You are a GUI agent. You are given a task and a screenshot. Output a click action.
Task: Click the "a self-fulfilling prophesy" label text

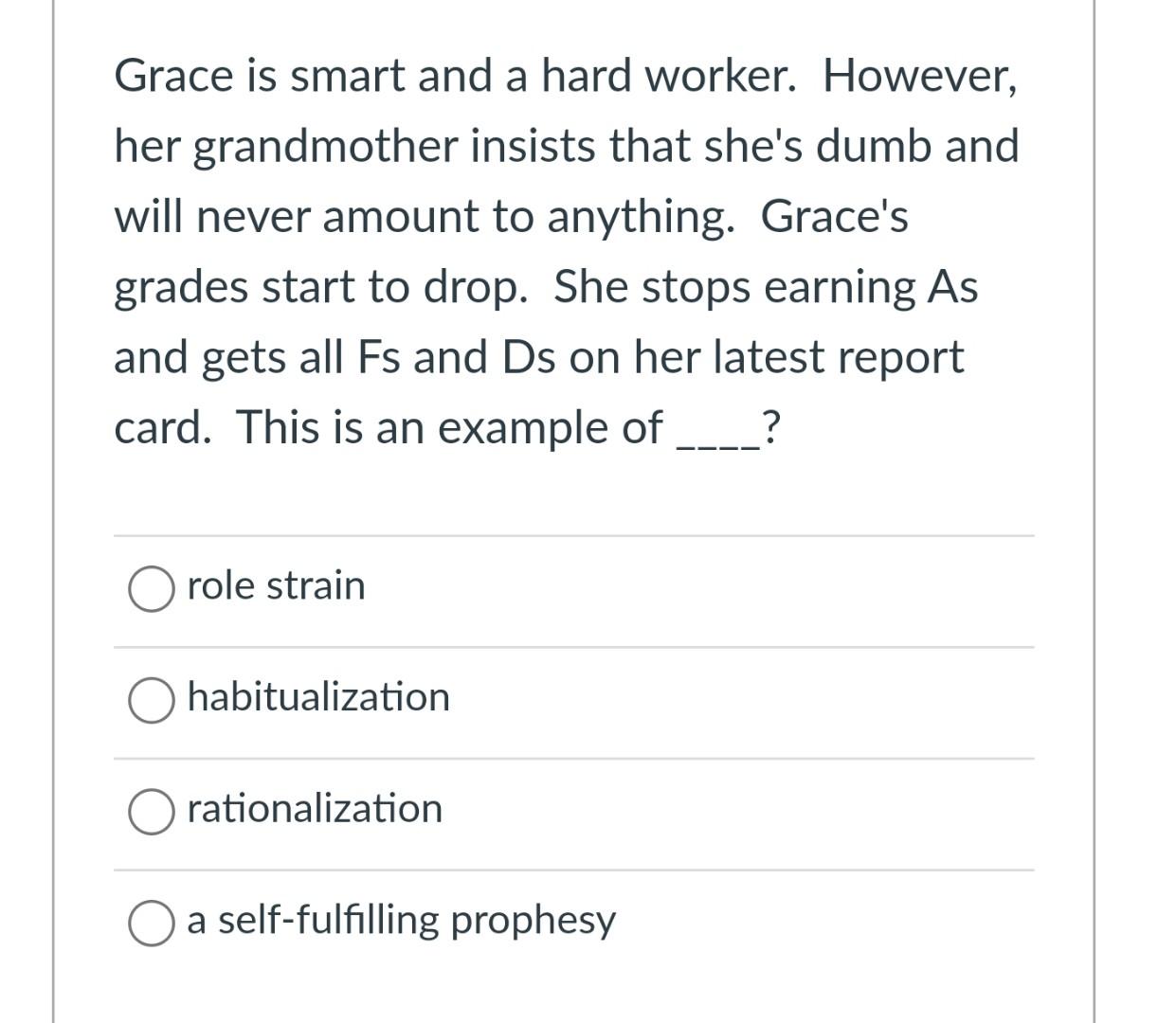coord(402,921)
